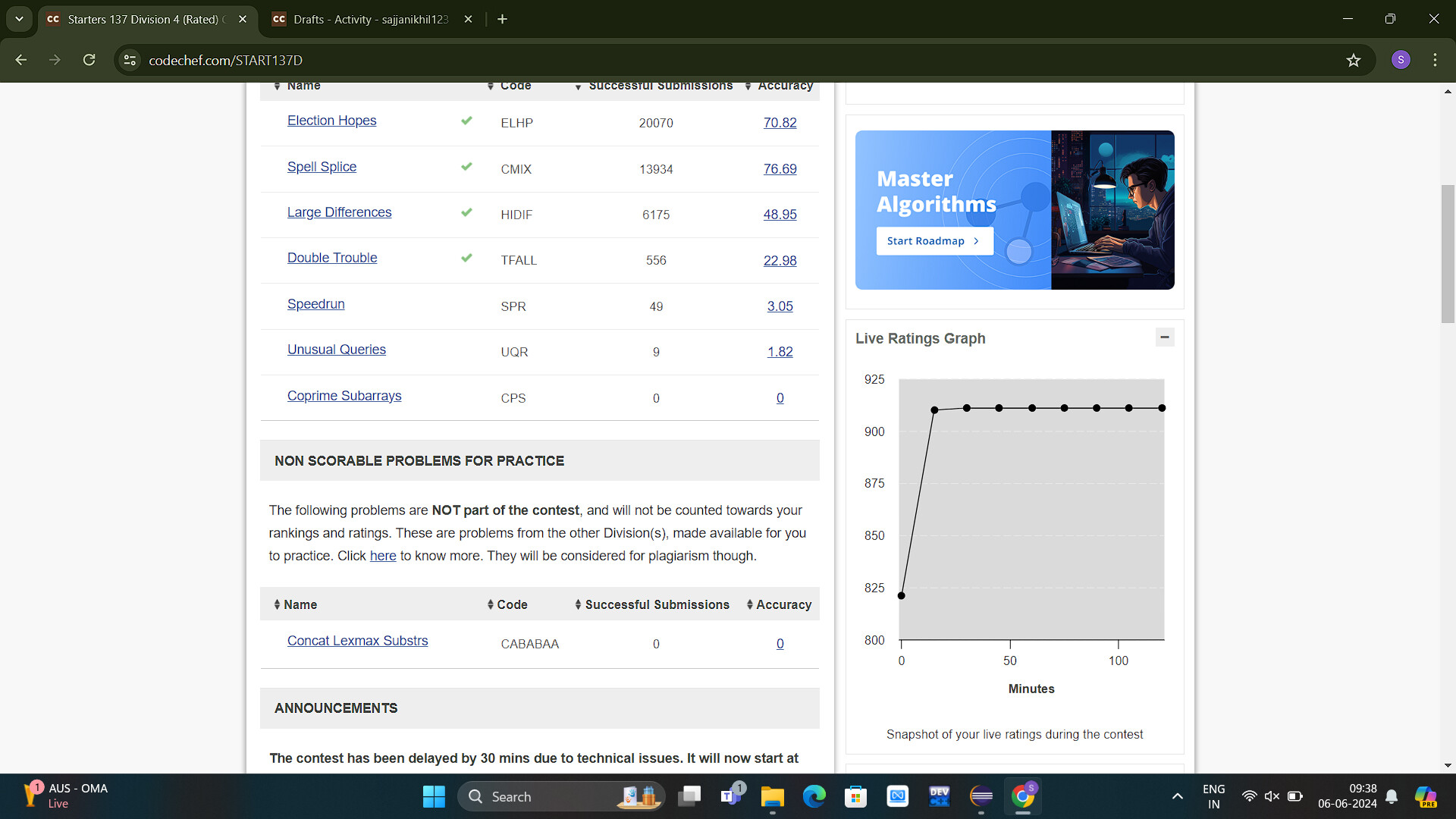1456x819 pixels.
Task: Collapse the Live Ratings Graph panel
Action: tap(1165, 337)
